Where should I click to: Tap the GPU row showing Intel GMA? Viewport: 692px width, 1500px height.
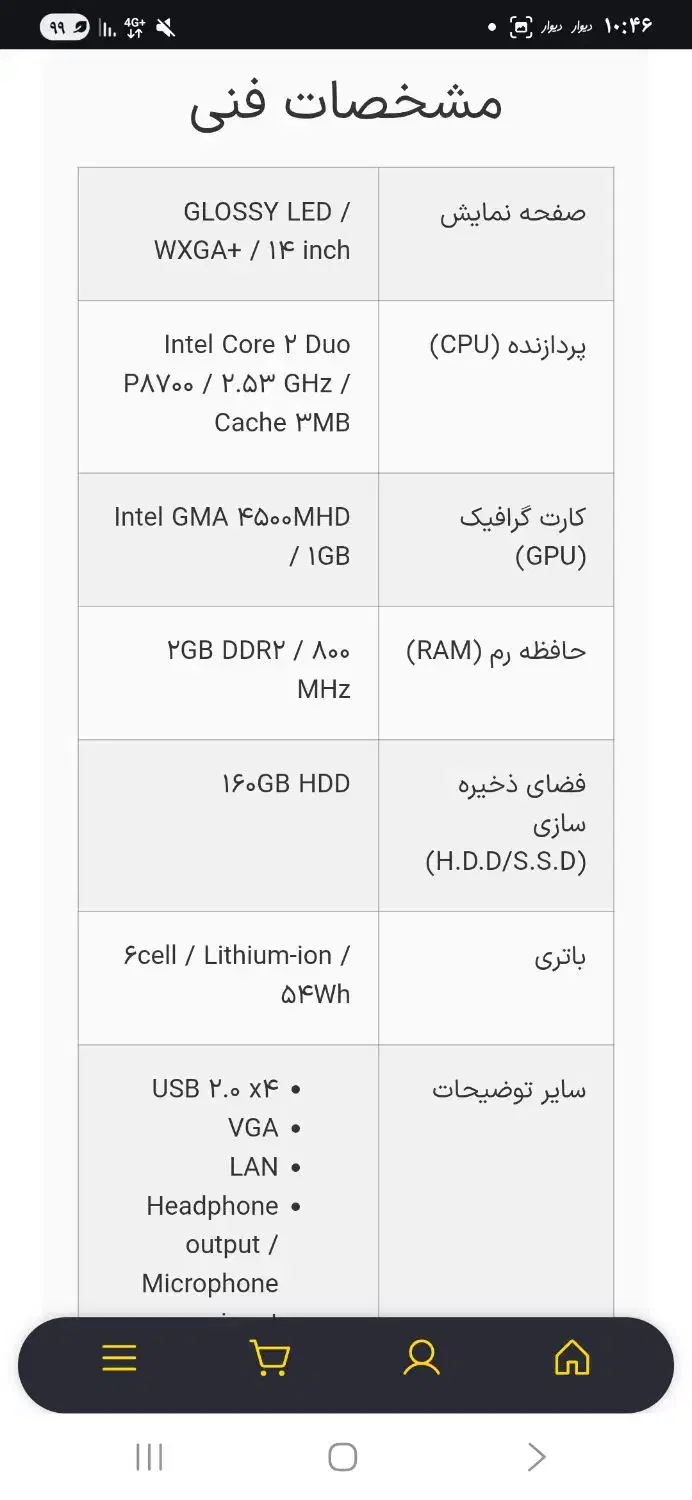[x=345, y=538]
